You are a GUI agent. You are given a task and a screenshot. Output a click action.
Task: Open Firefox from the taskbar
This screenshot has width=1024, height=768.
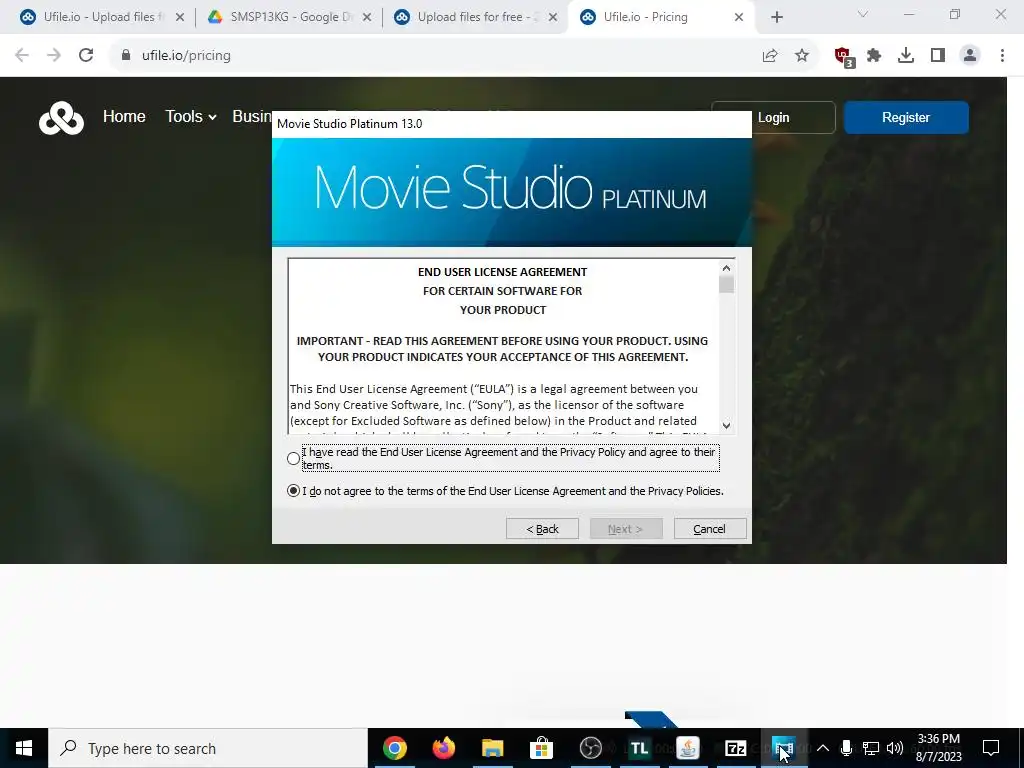click(x=444, y=748)
